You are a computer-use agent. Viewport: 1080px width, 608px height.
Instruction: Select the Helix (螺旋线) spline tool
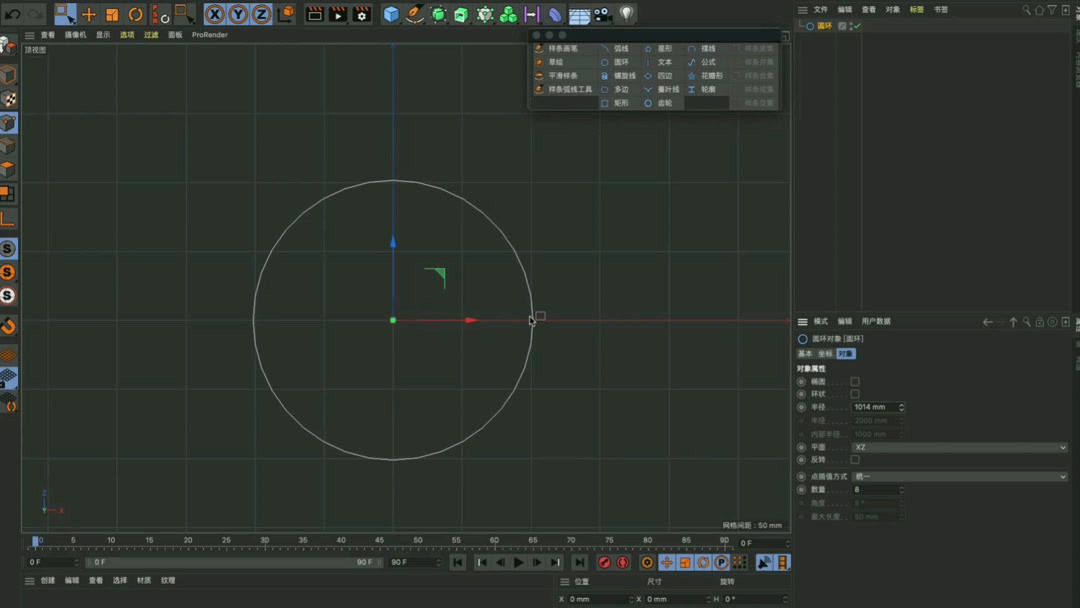tap(625, 75)
